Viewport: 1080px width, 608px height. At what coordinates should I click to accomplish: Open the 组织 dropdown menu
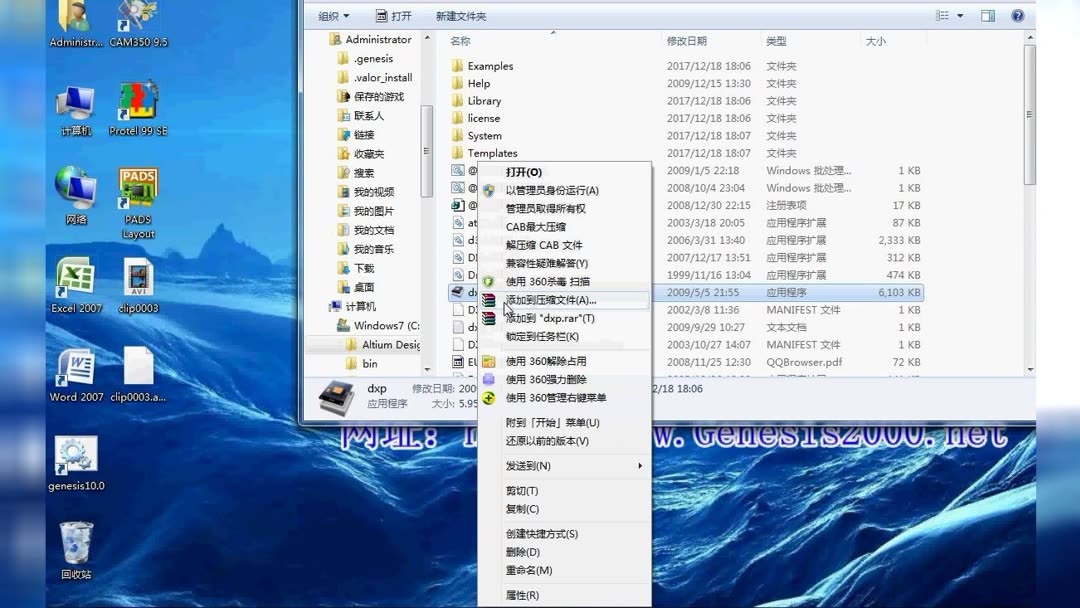pyautogui.click(x=334, y=15)
